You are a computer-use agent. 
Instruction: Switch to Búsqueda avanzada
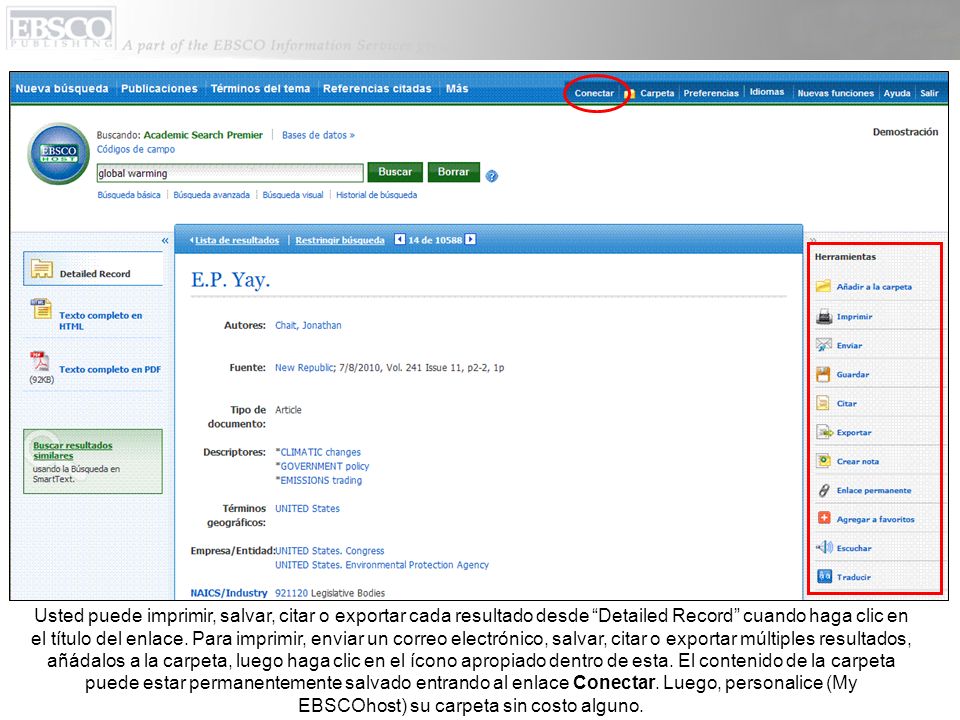211,195
